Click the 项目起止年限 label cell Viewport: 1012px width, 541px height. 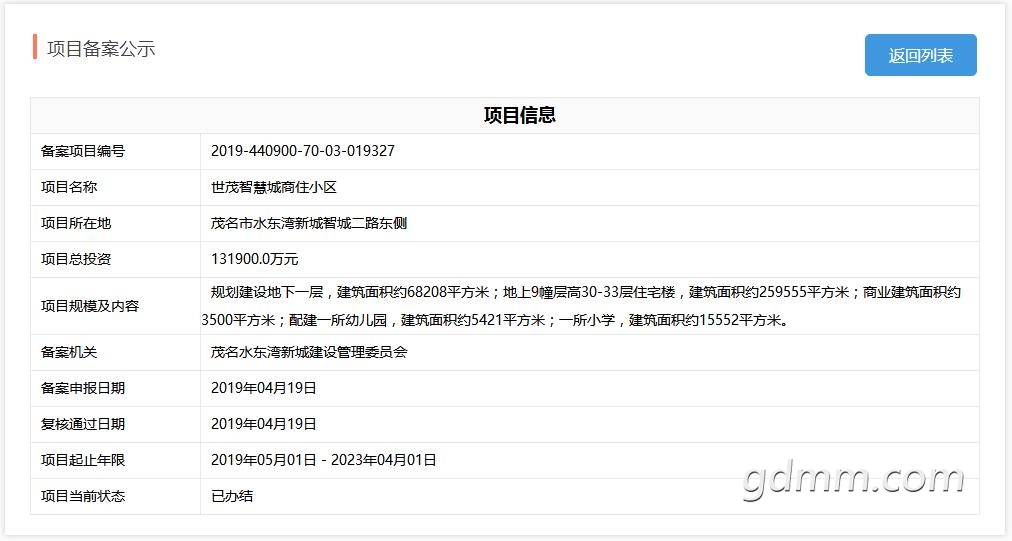(116, 461)
